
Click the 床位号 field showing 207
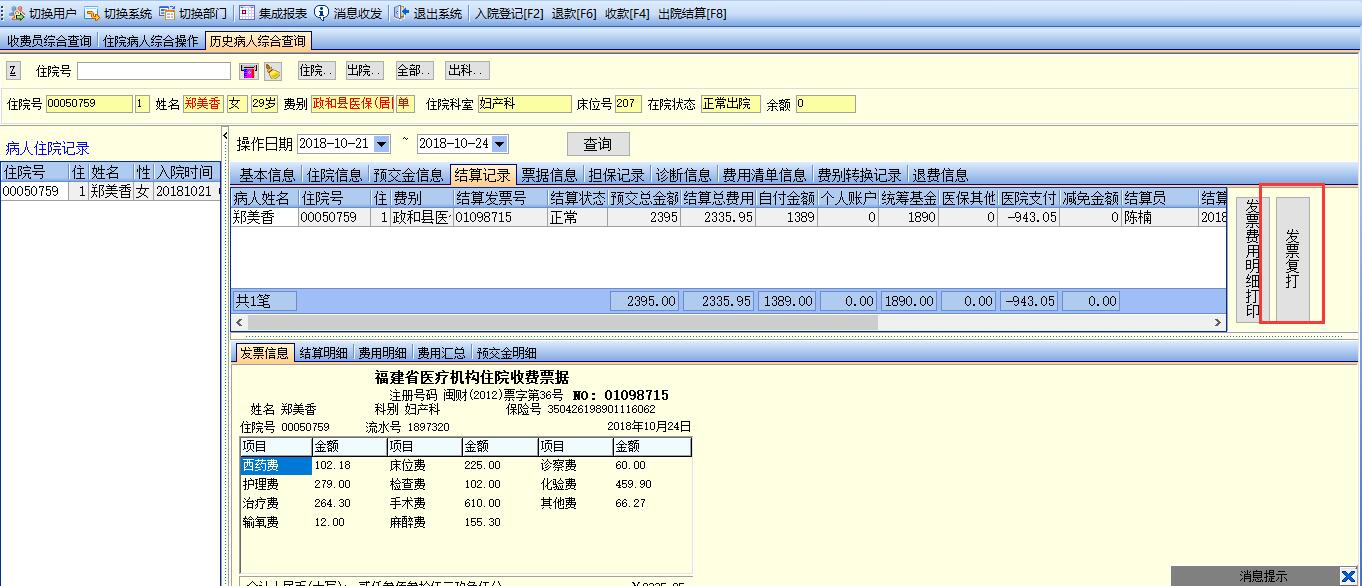point(628,104)
